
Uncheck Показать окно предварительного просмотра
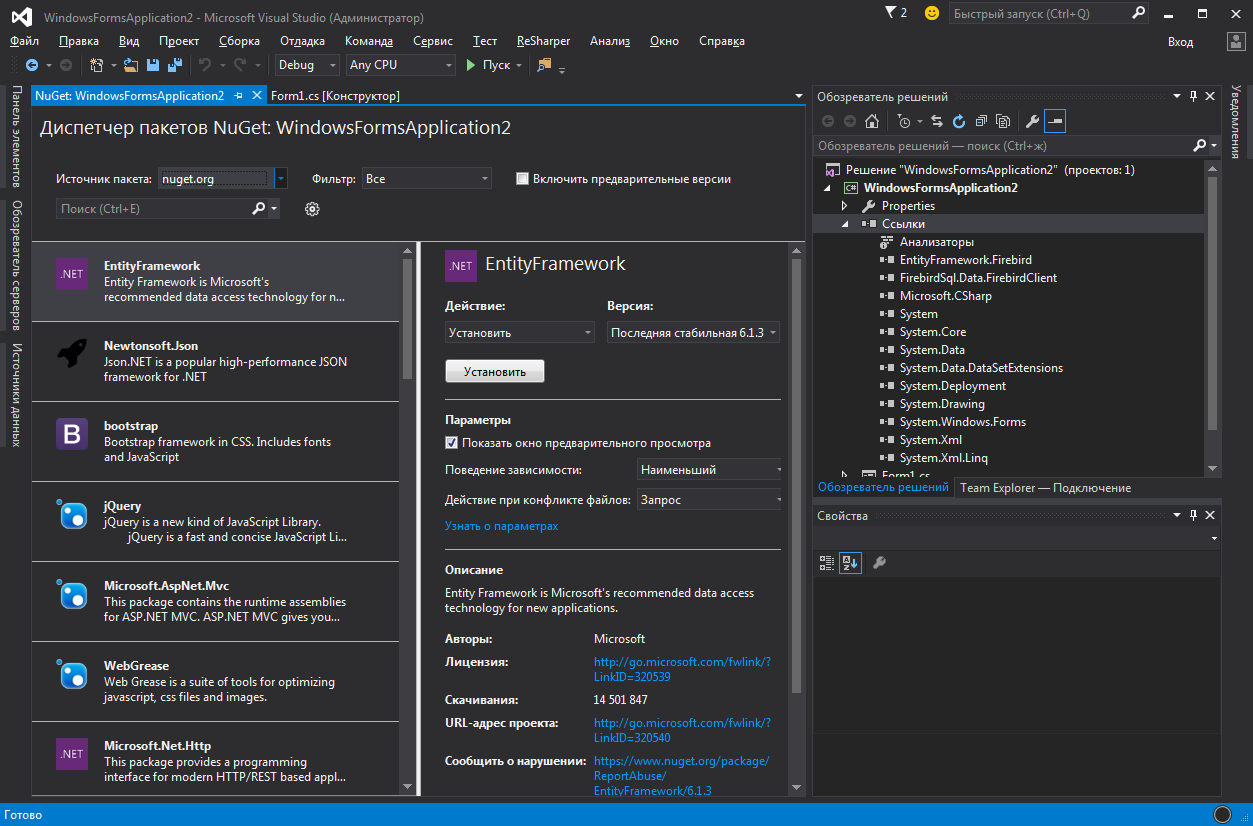(451, 441)
